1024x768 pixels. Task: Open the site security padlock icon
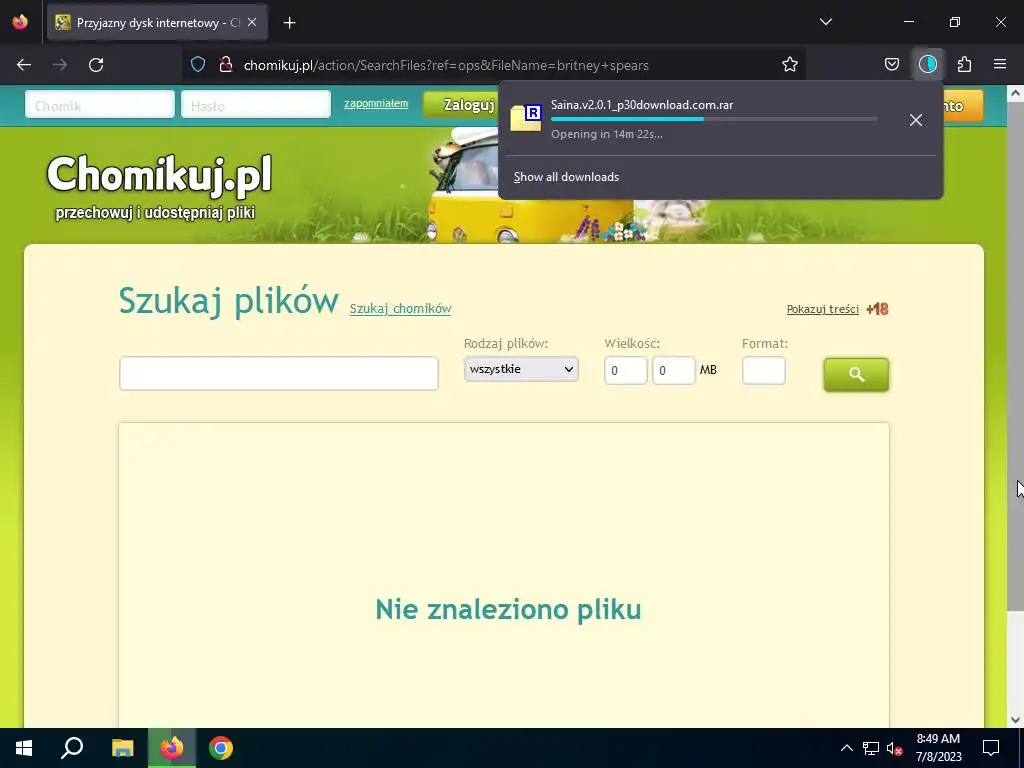coord(225,65)
